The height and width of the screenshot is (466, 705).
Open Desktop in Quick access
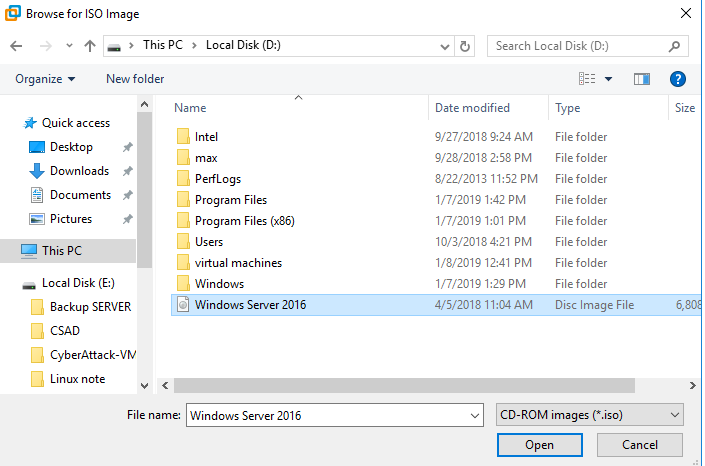71,147
